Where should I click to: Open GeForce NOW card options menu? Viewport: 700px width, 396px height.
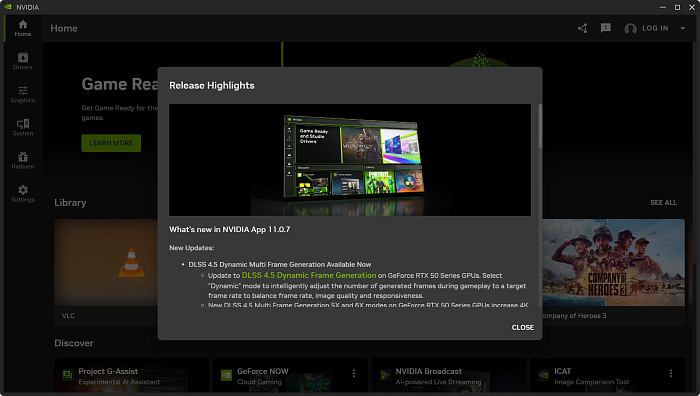(x=354, y=373)
